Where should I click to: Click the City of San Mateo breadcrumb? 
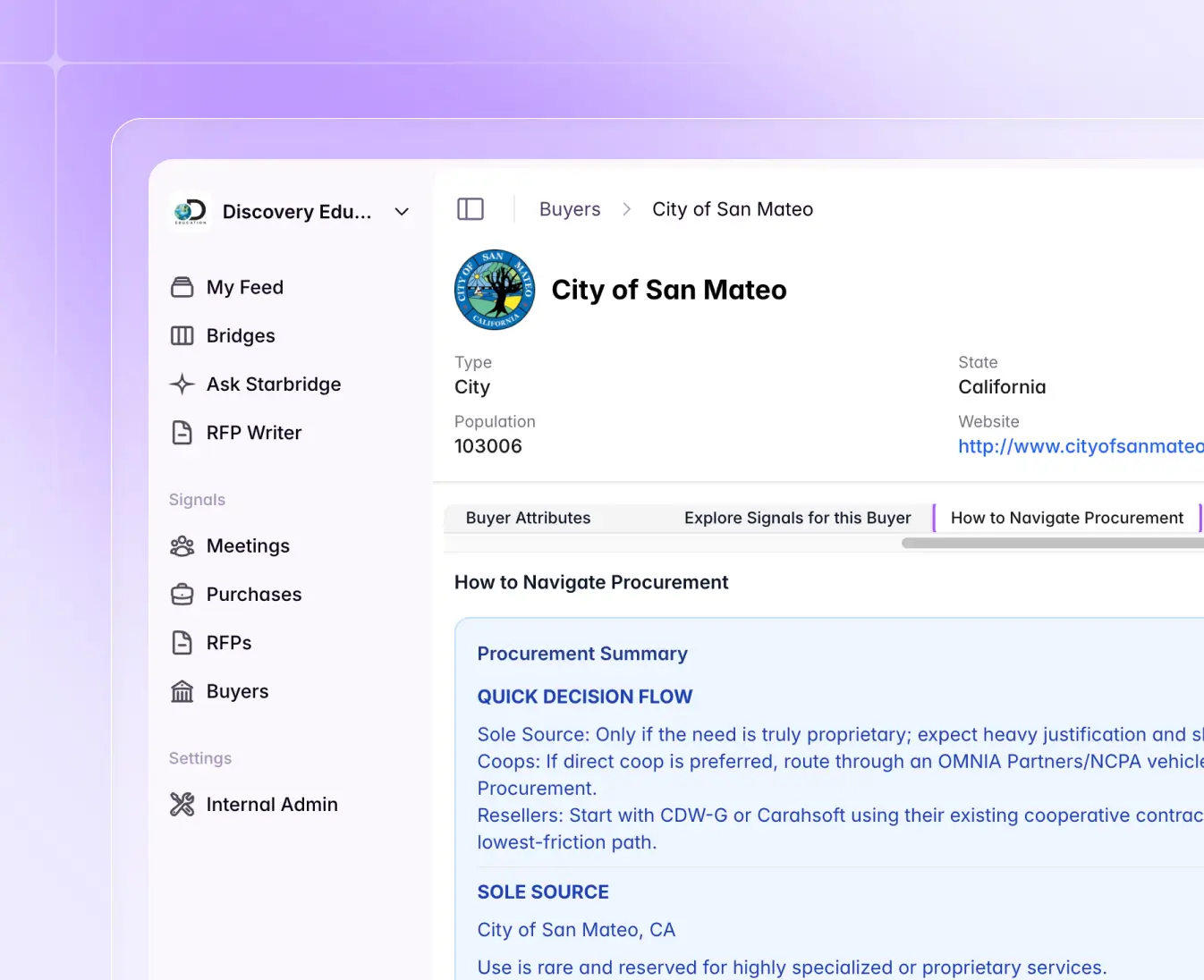tap(733, 209)
